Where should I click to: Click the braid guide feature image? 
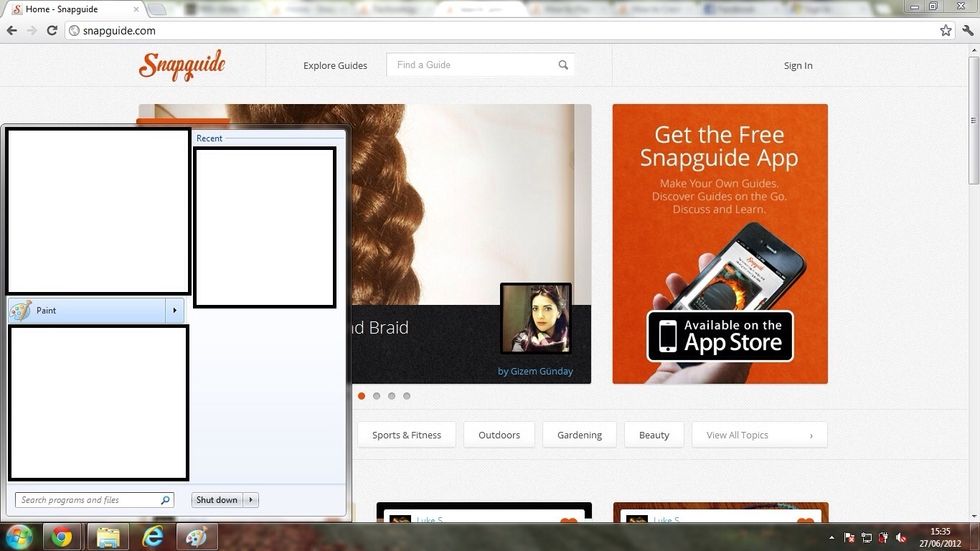469,206
